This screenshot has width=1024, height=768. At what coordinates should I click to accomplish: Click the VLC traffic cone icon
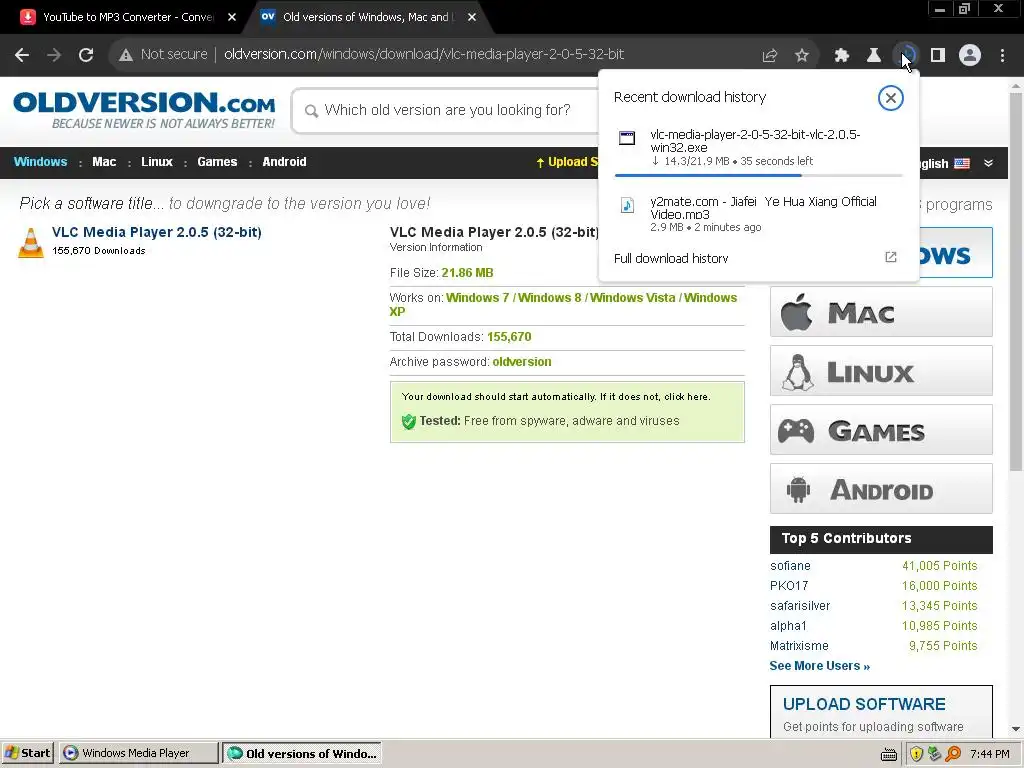pyautogui.click(x=31, y=242)
